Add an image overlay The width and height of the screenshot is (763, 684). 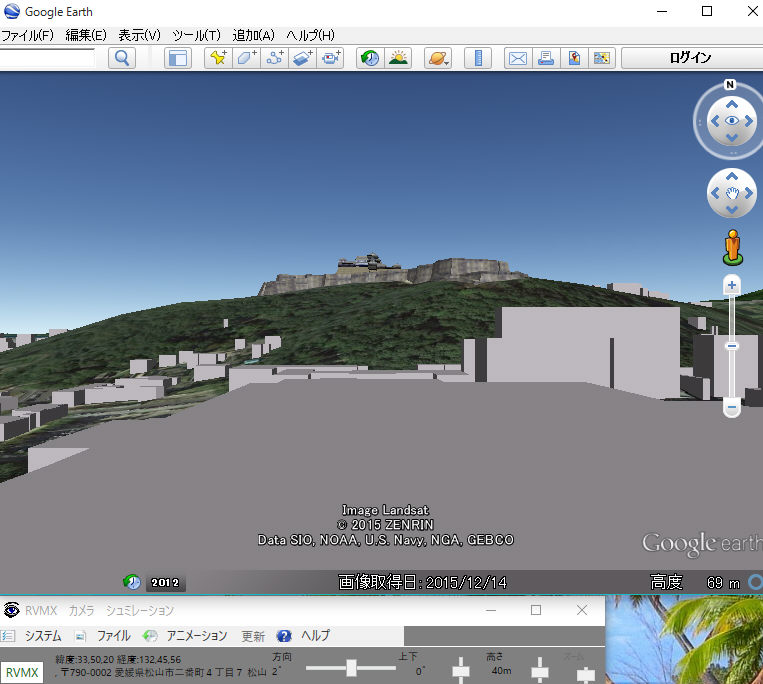pyautogui.click(x=303, y=58)
